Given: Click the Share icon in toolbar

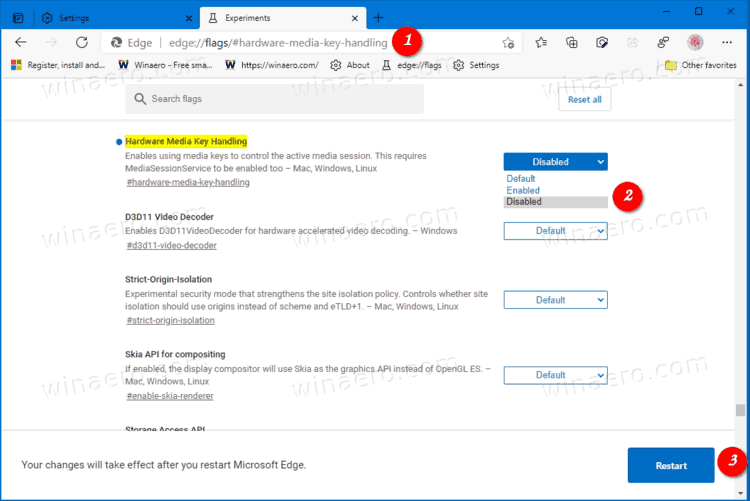Looking at the screenshot, I should pos(632,43).
